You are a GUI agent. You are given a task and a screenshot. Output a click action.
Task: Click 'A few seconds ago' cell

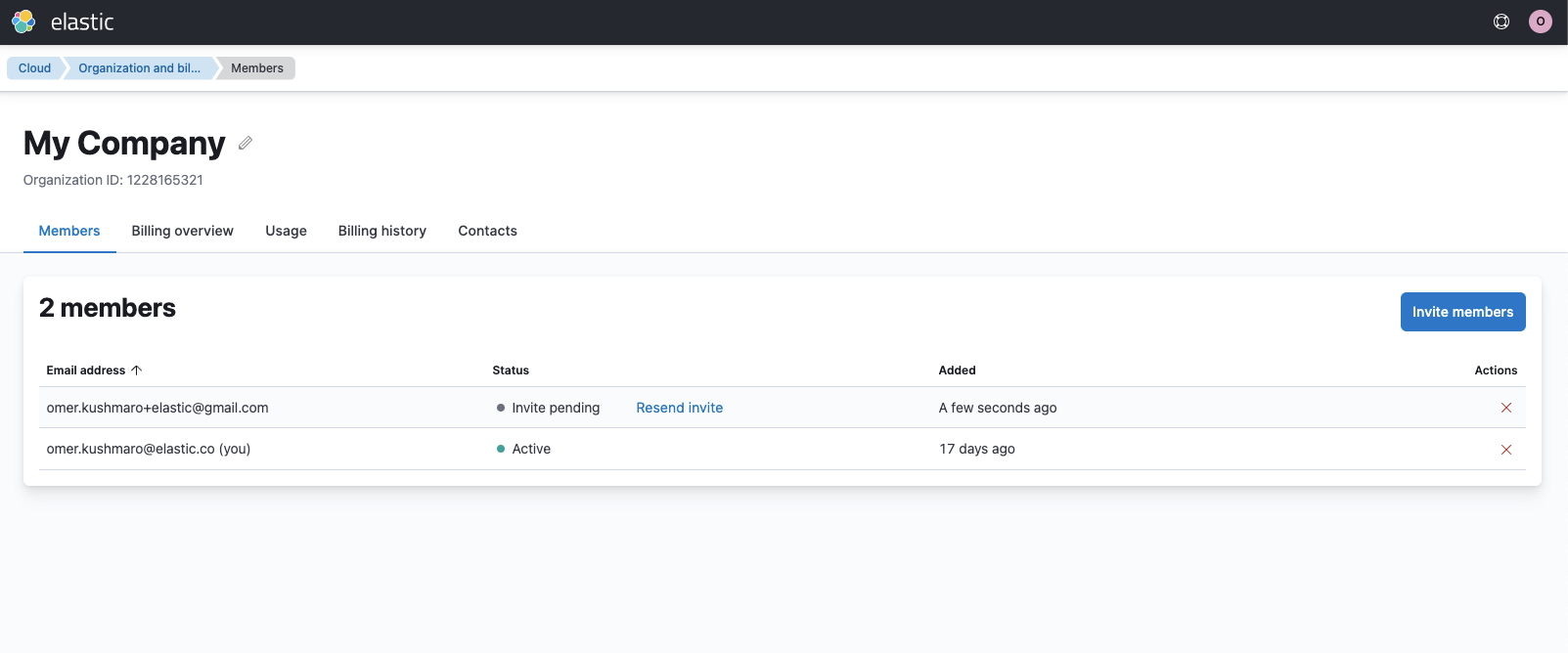coord(998,408)
